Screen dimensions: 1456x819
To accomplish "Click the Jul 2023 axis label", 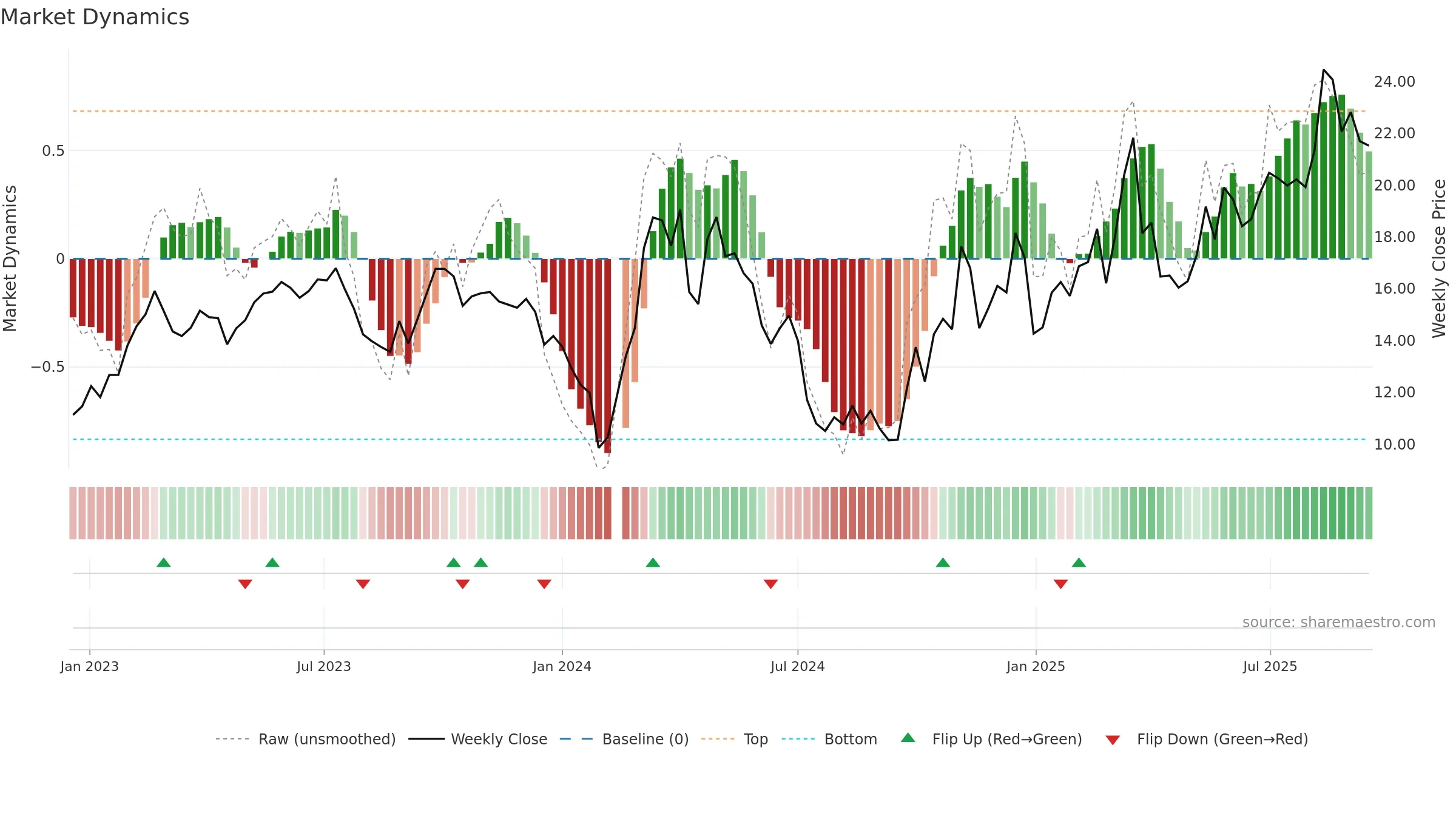I will [324, 666].
